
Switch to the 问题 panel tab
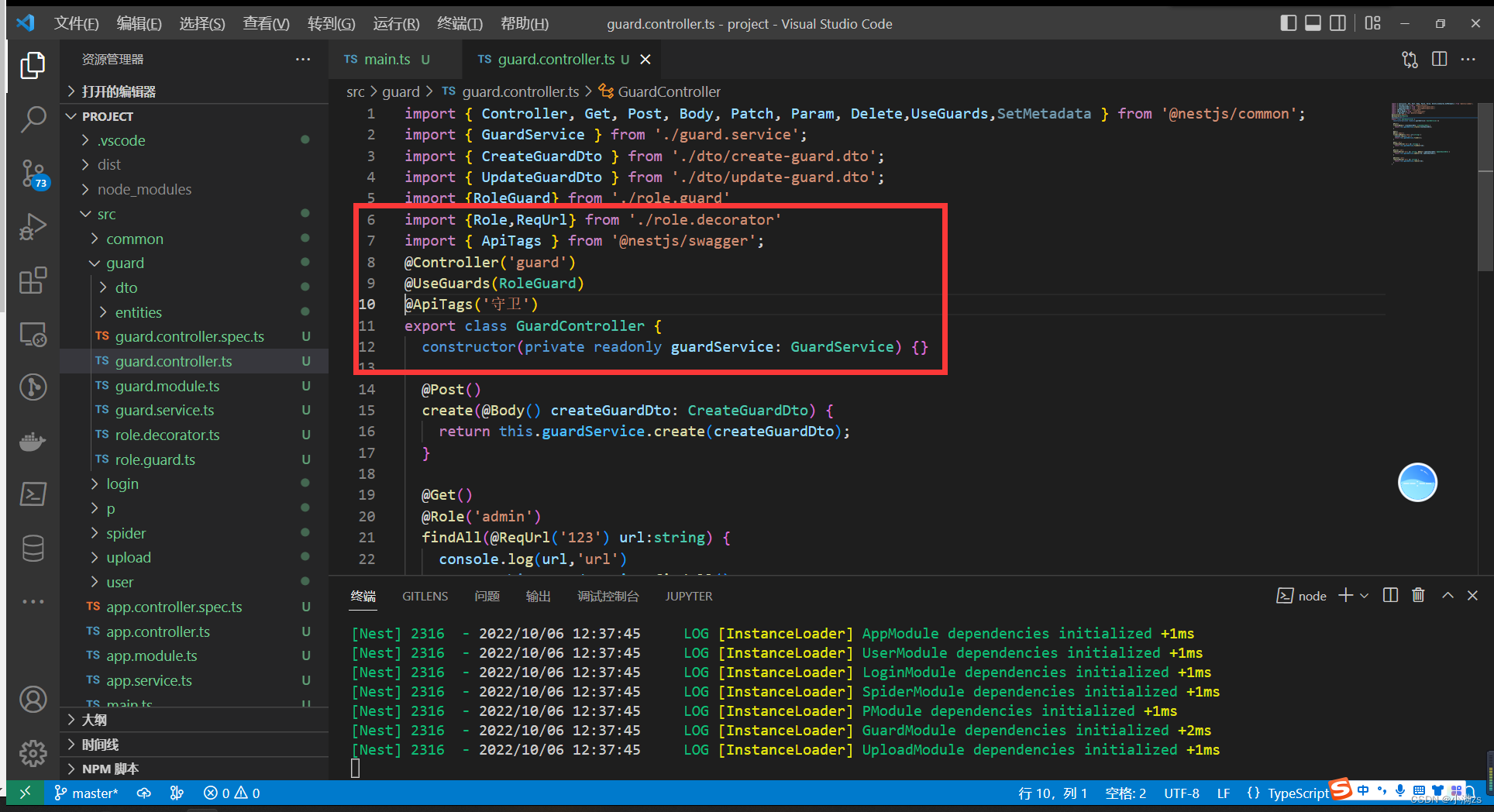coord(487,596)
